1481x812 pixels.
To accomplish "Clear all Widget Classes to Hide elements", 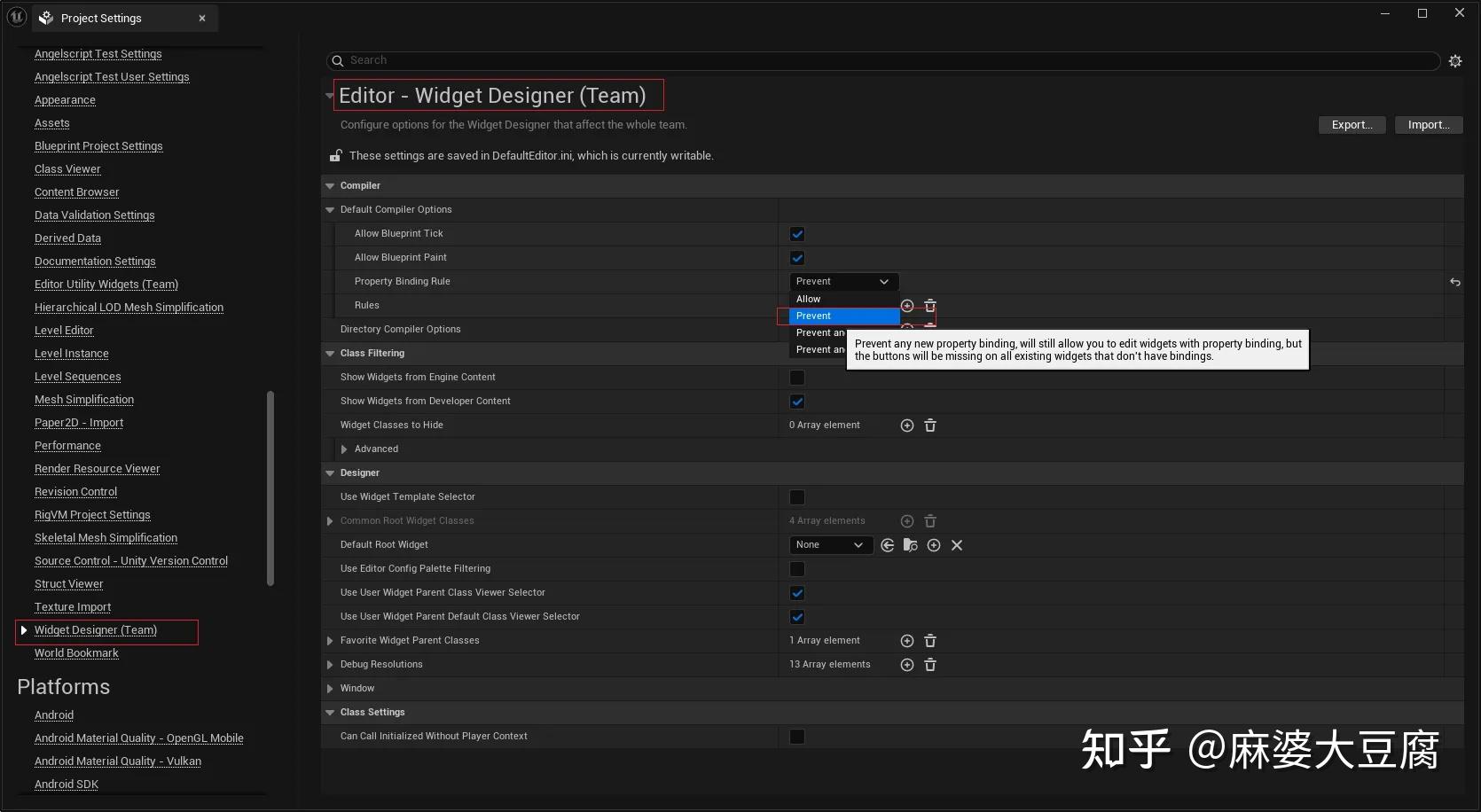I will (930, 426).
